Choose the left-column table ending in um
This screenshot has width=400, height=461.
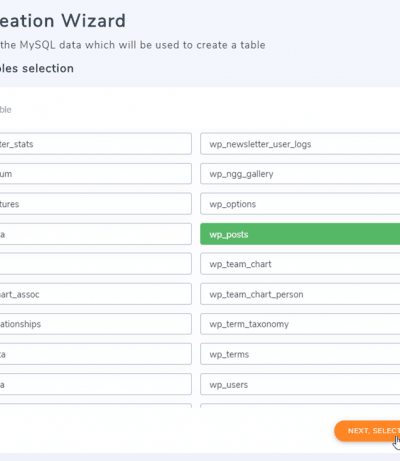click(x=96, y=174)
